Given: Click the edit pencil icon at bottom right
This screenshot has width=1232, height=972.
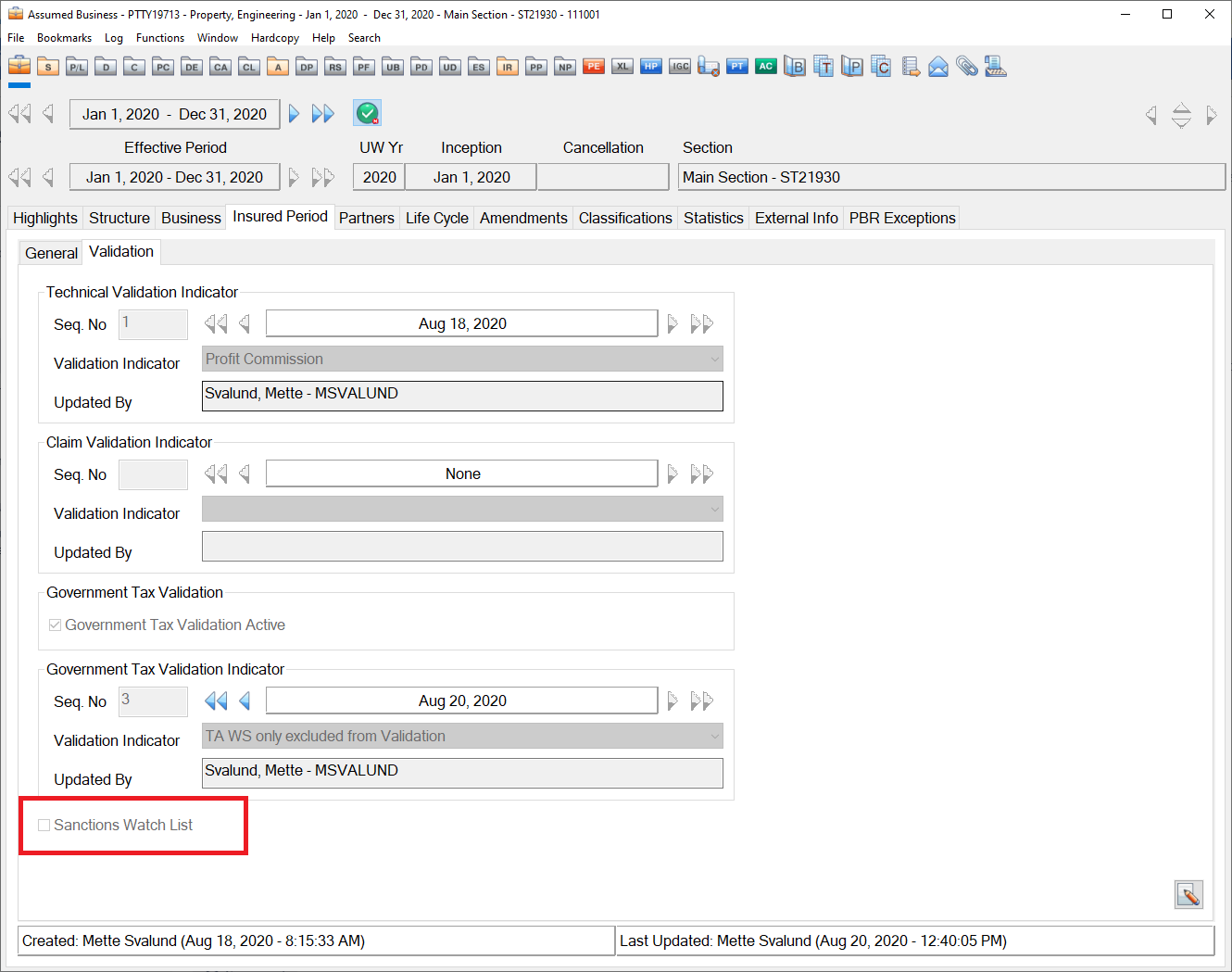Looking at the screenshot, I should click(1188, 894).
